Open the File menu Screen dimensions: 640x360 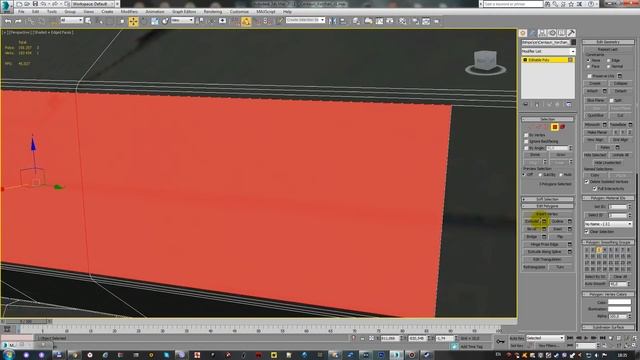(21, 11)
